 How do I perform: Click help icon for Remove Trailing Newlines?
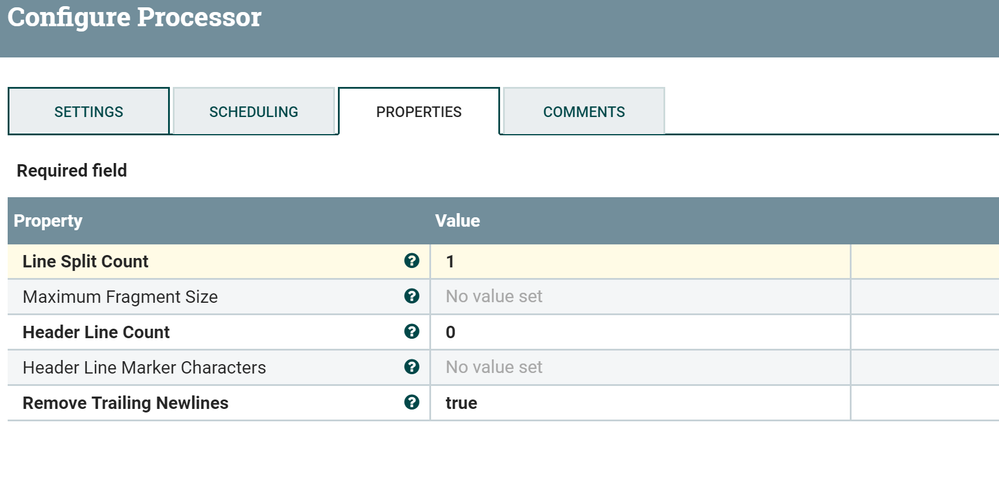pos(411,403)
